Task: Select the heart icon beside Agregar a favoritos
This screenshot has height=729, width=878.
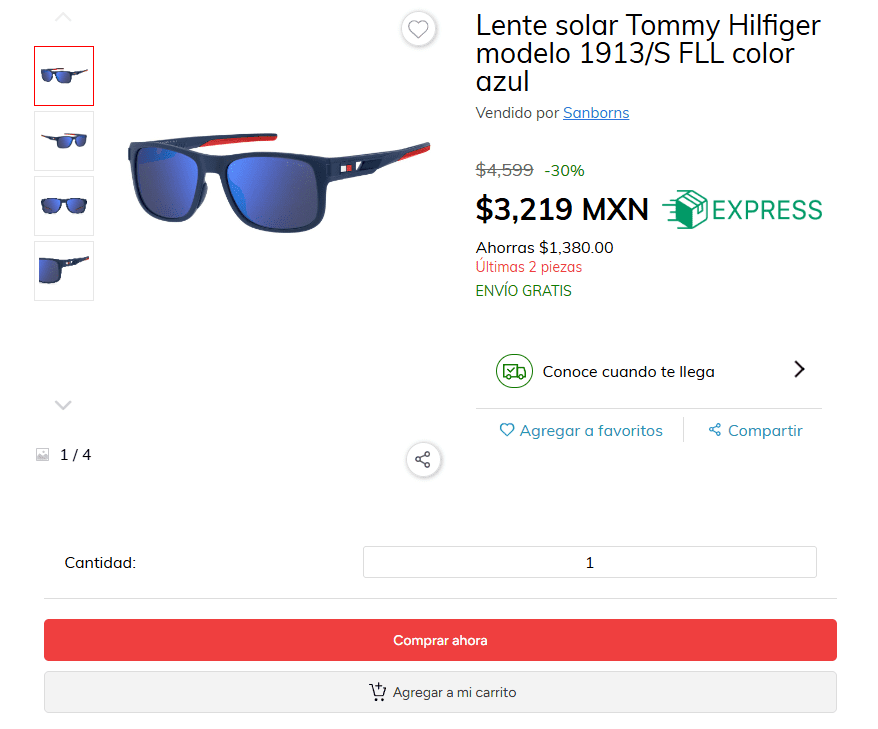Action: [507, 430]
